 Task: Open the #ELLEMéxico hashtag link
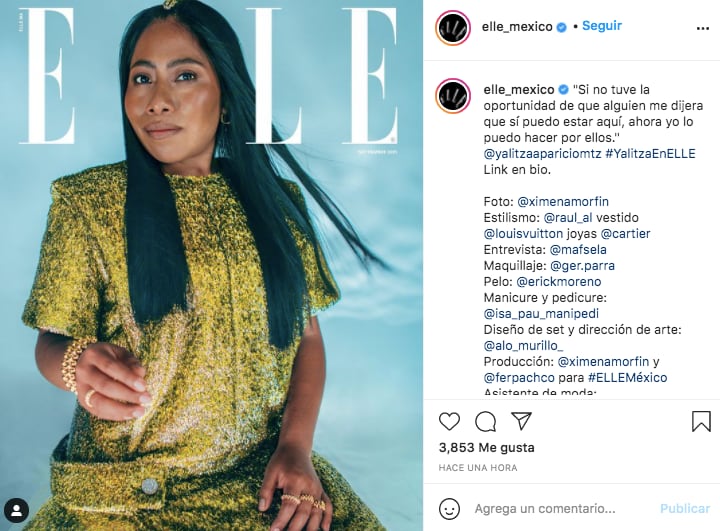[627, 378]
